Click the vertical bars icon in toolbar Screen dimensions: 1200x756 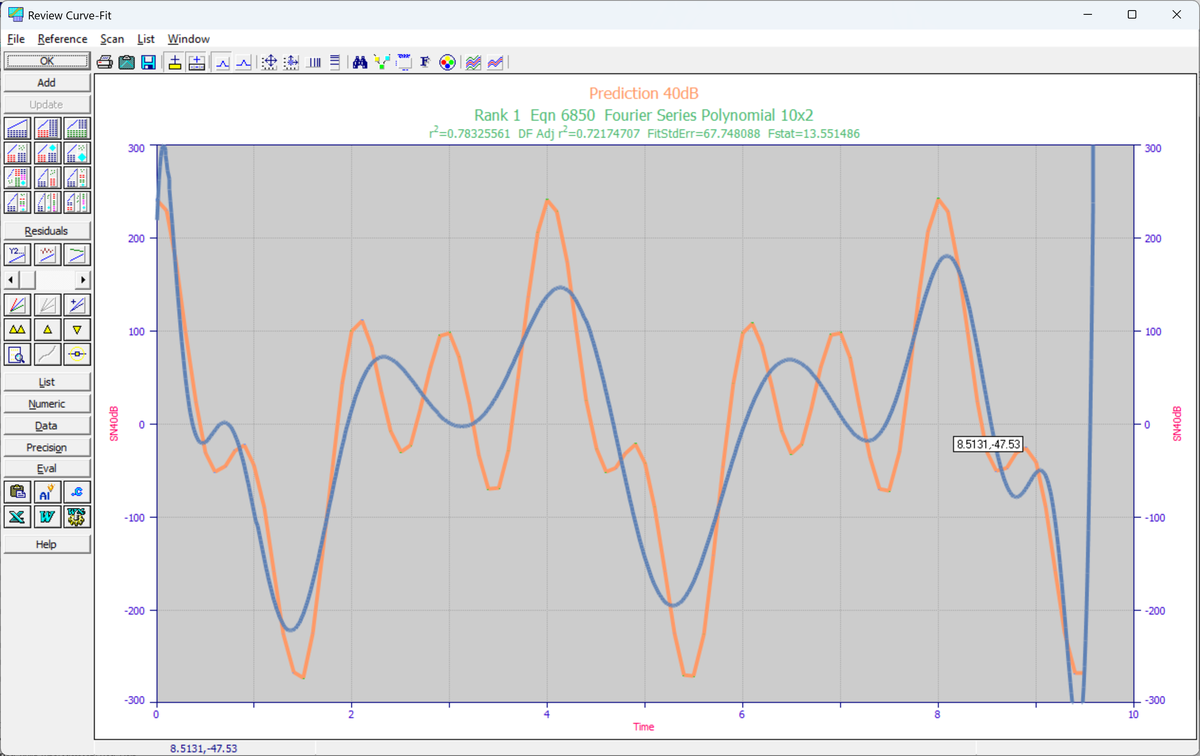click(314, 62)
